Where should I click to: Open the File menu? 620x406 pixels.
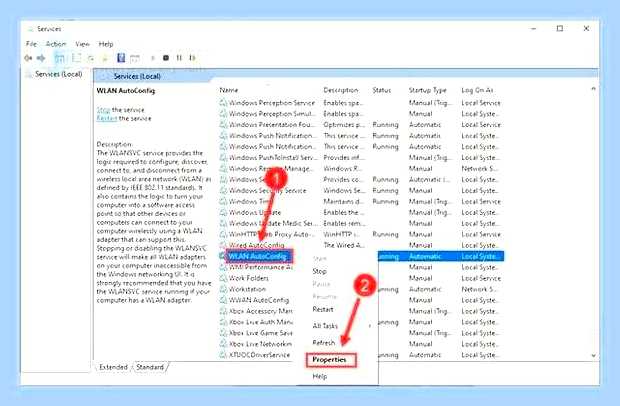click(x=31, y=44)
